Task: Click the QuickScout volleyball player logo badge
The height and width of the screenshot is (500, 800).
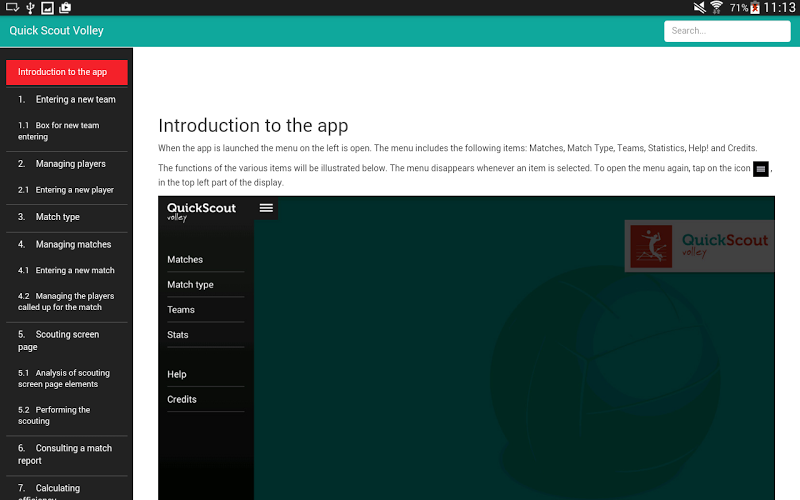Action: pyautogui.click(x=651, y=246)
